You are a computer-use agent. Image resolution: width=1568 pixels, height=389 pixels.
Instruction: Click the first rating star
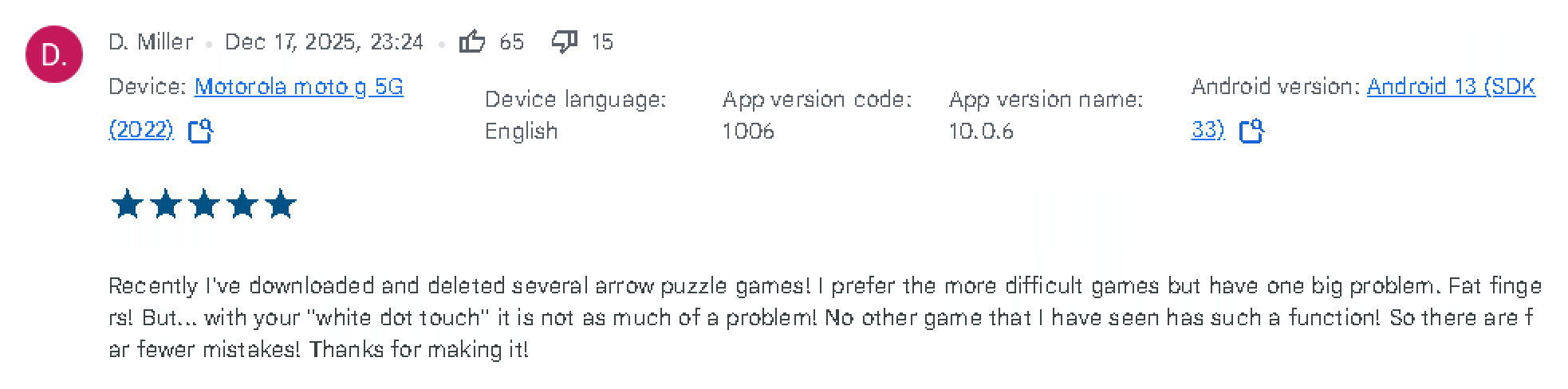128,205
